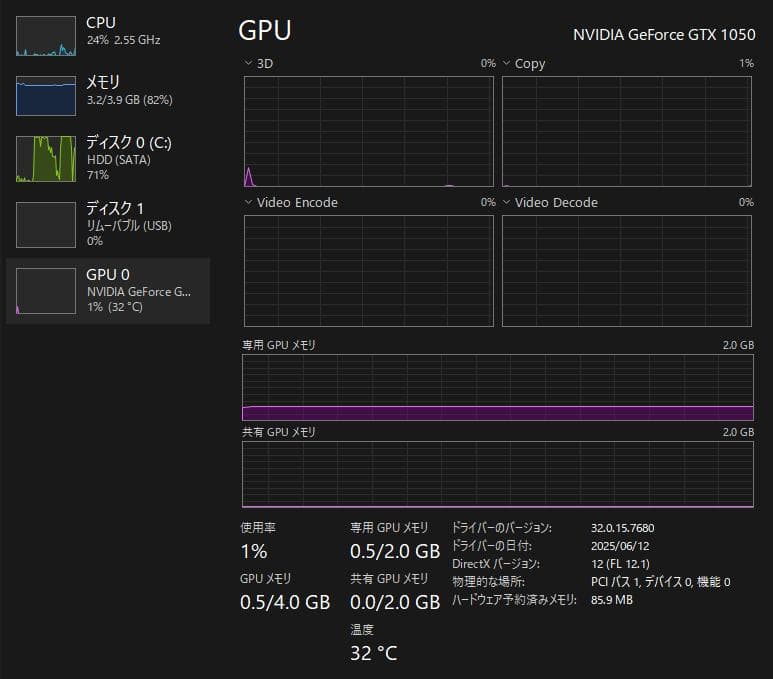Expand the Video Encode engine dropdown
773x679 pixels.
coord(249,203)
